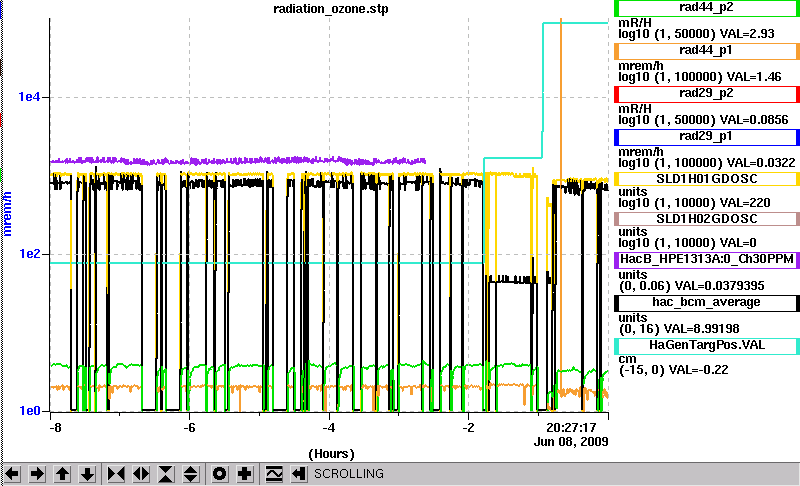Click the SLD1H01GDOSC VAL=220 readout
800x486 pixels.
tap(745, 203)
